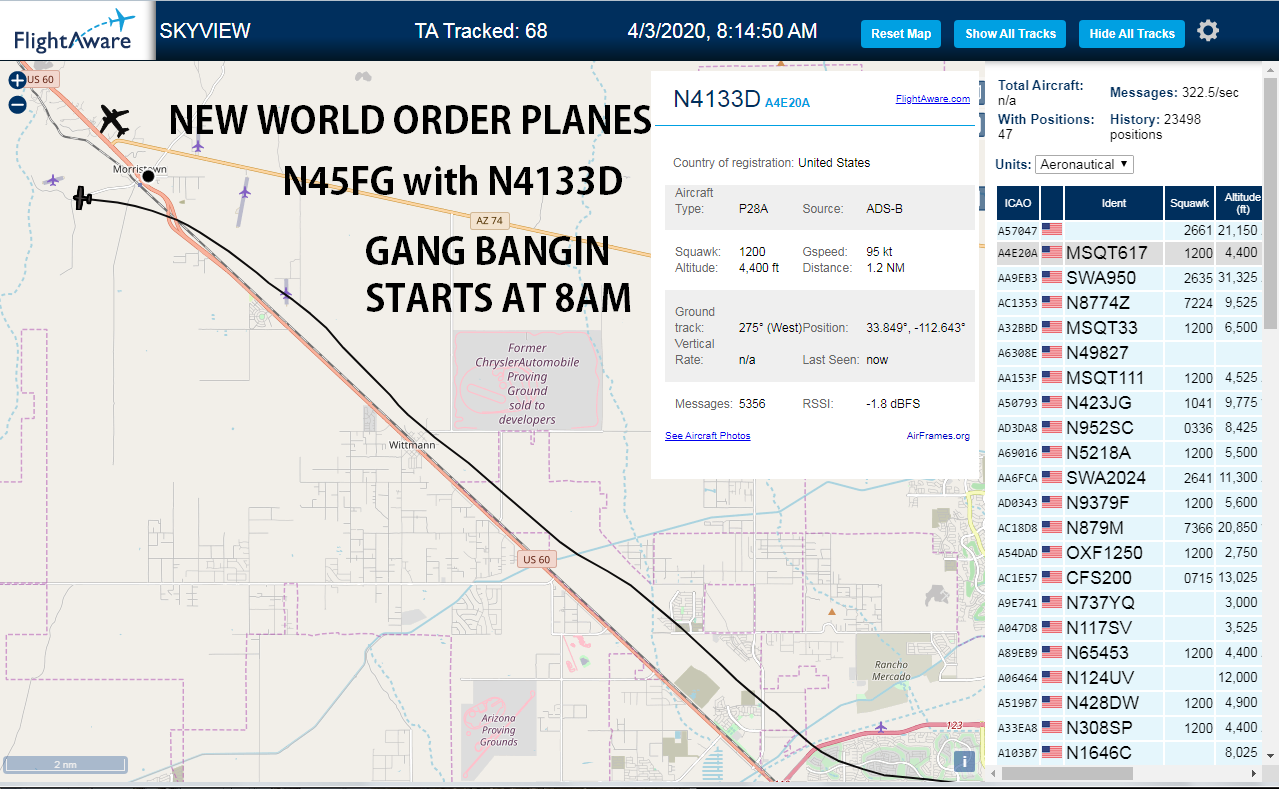Select the N124UV aircraft row
The height and width of the screenshot is (789, 1279).
point(1130,678)
